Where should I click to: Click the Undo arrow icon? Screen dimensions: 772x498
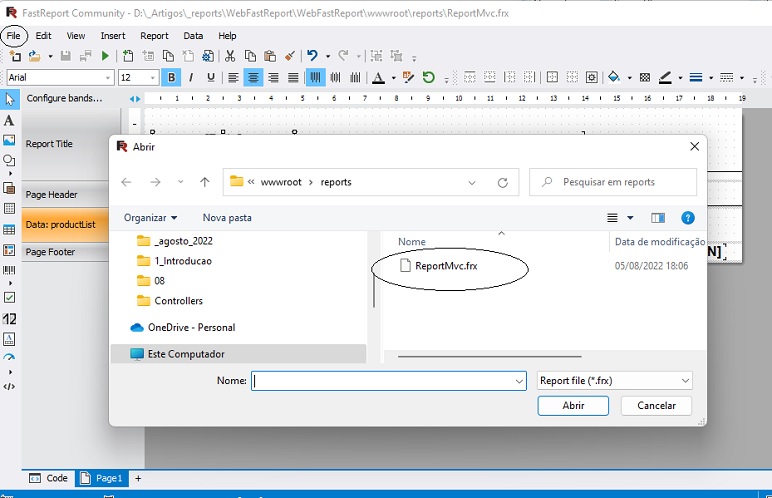click(312, 56)
